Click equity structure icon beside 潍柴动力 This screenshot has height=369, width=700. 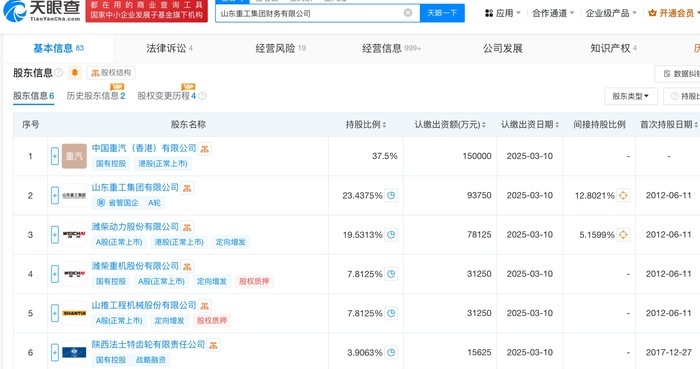pyautogui.click(x=187, y=228)
